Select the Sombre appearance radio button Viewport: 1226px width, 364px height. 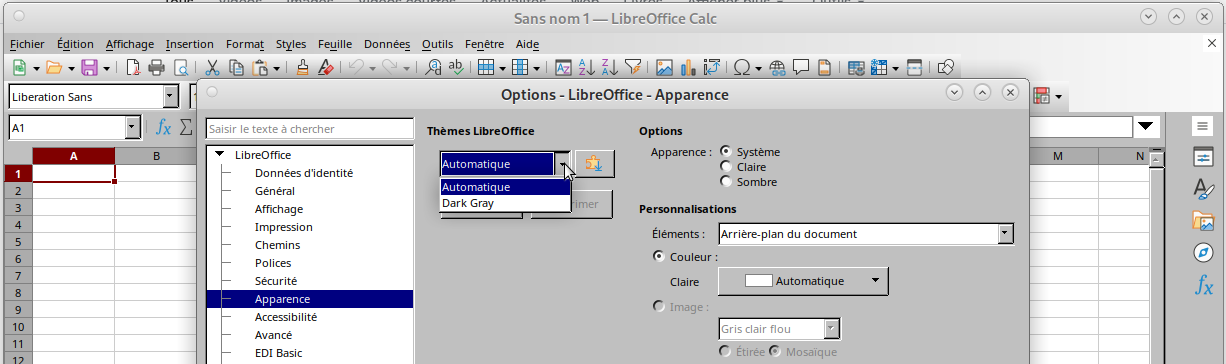[726, 182]
